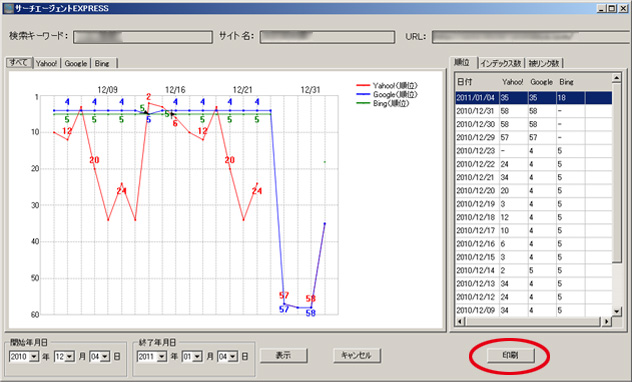
Task: Click the 表示 display button
Action: pos(283,355)
